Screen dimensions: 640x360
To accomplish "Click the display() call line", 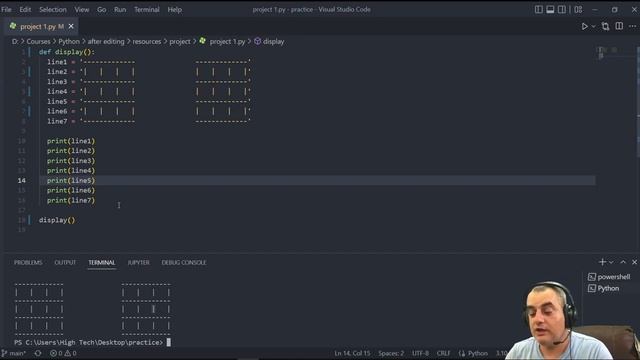I will click(x=57, y=220).
